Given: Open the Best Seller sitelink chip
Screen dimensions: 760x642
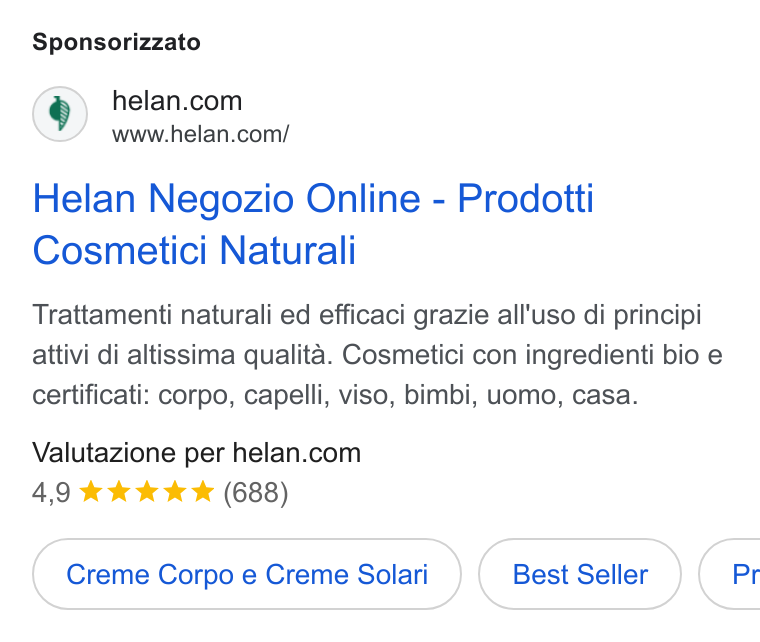Looking at the screenshot, I should pos(580,574).
